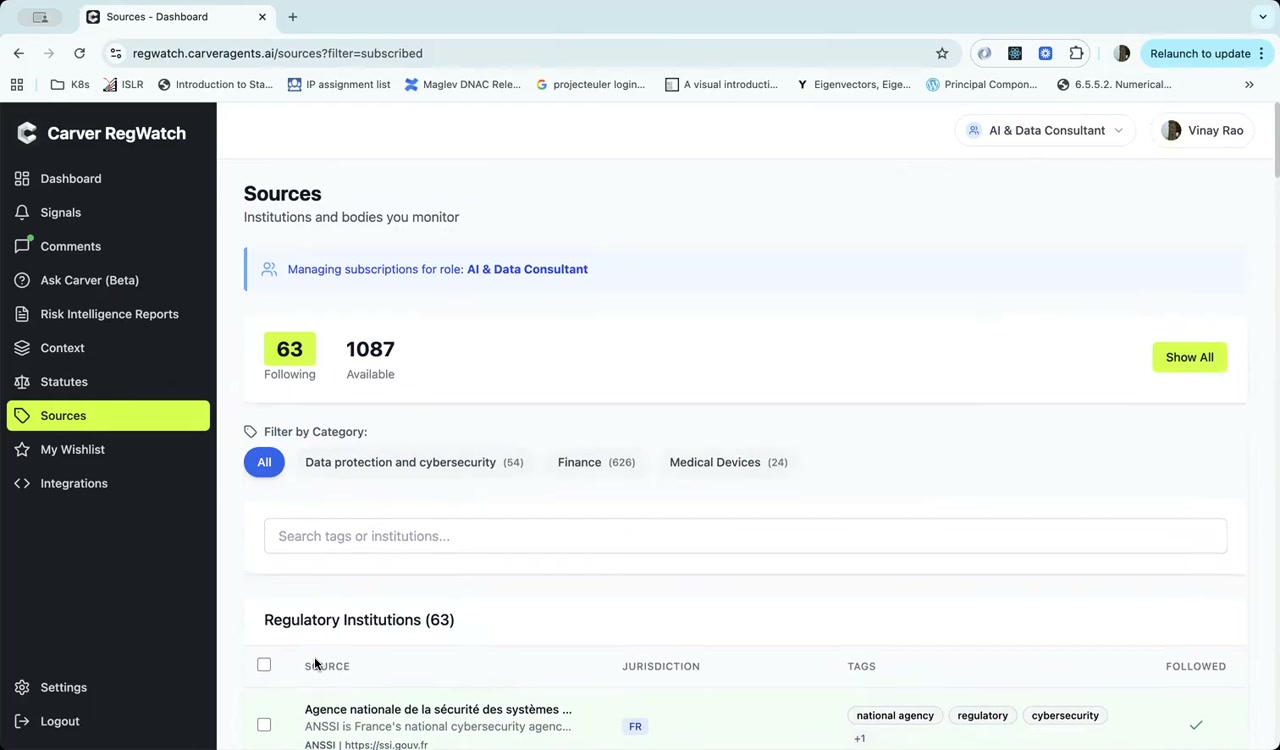1280x750 pixels.
Task: Click the cybersecurity tag
Action: (1065, 716)
